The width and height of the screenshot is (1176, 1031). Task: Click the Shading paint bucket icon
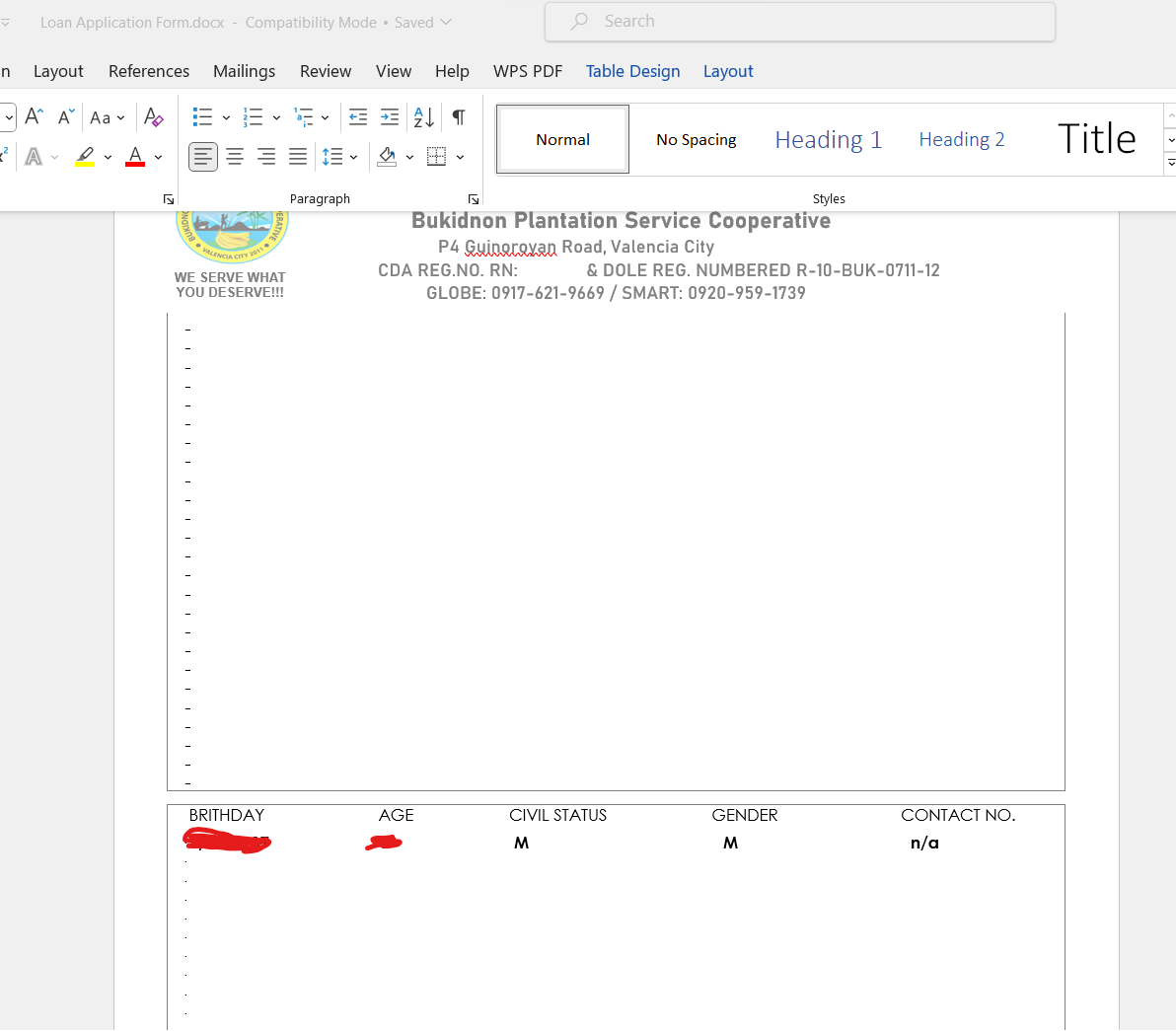387,157
